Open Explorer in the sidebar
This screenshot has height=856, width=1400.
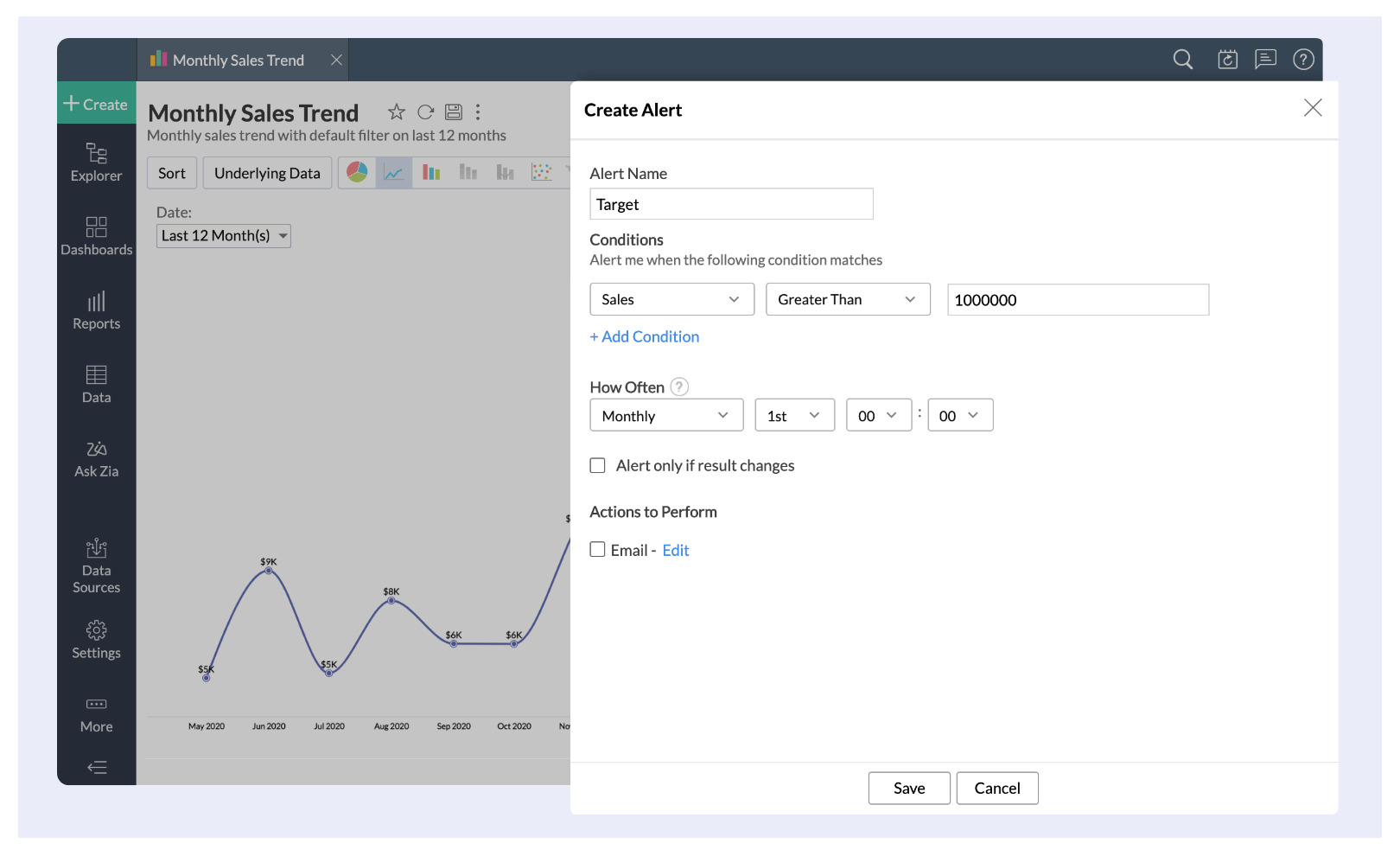pyautogui.click(x=96, y=163)
